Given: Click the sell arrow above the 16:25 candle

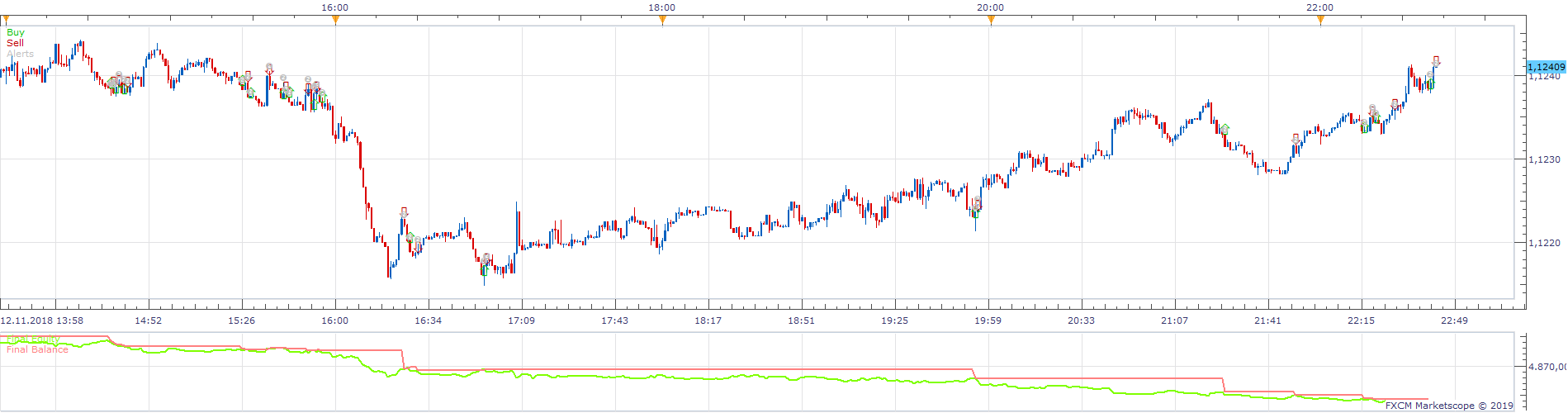Looking at the screenshot, I should (x=404, y=212).
